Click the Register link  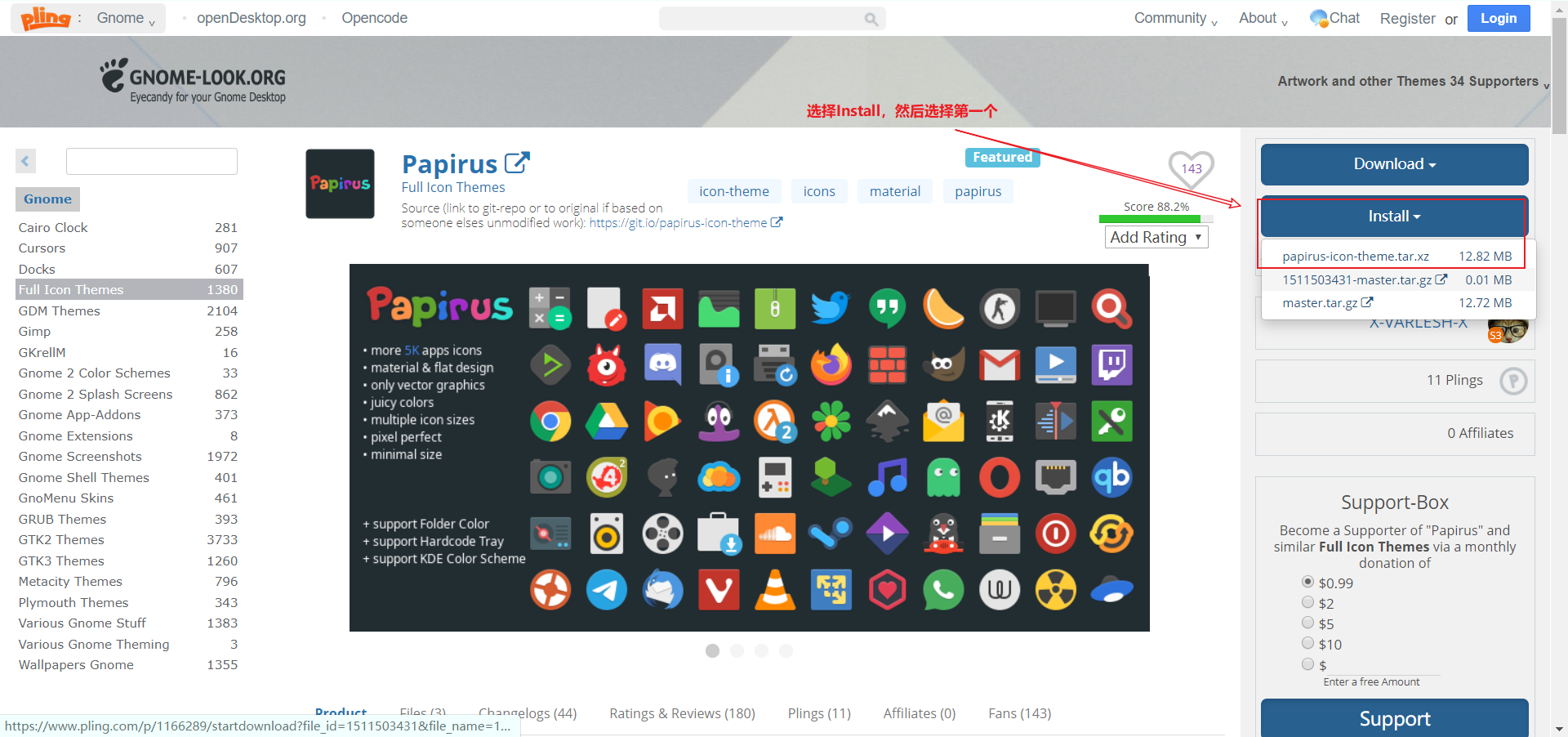click(x=1407, y=19)
